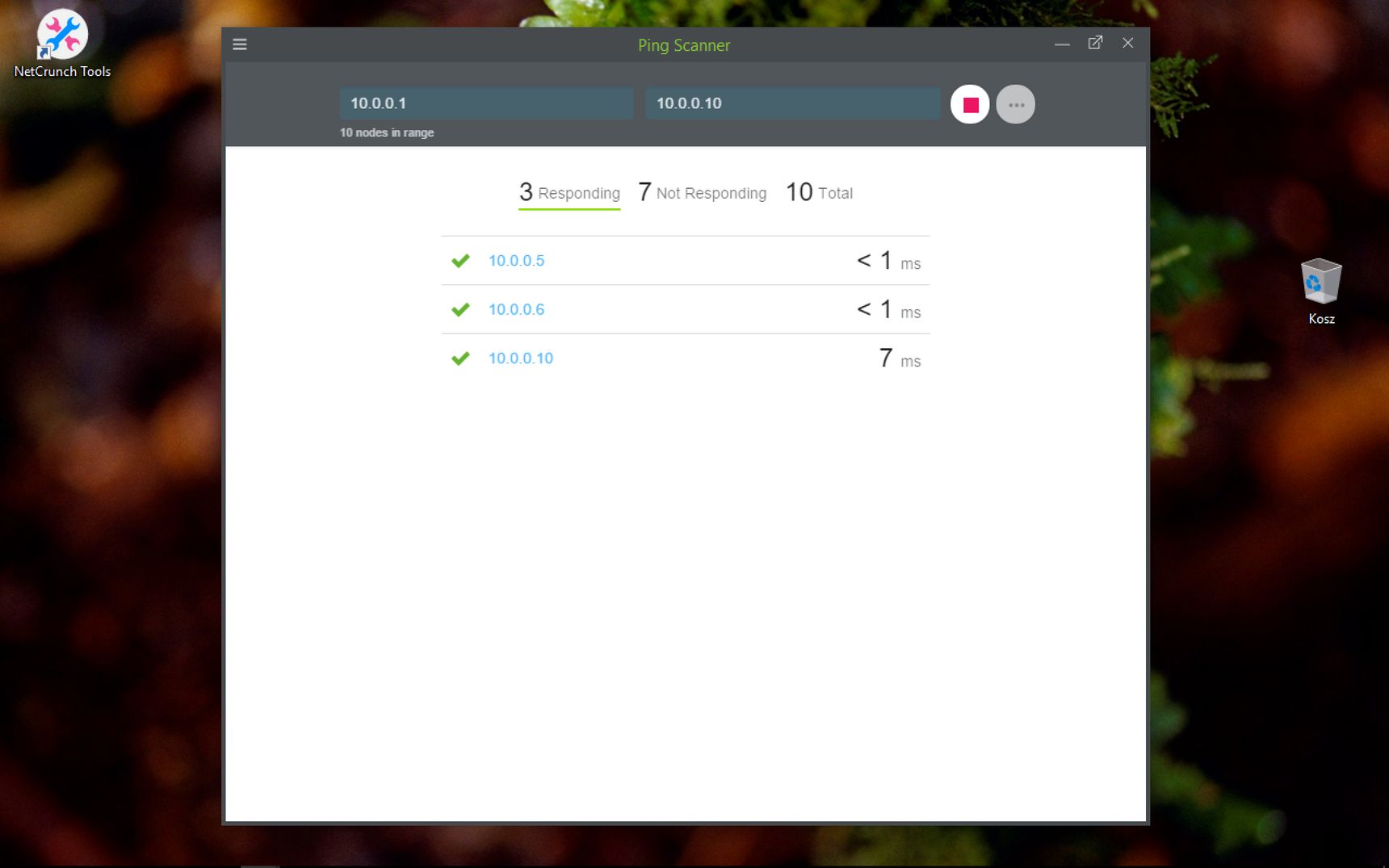1389x868 pixels.
Task: Click the green checkmark beside 10.0.0.10
Action: tap(460, 359)
